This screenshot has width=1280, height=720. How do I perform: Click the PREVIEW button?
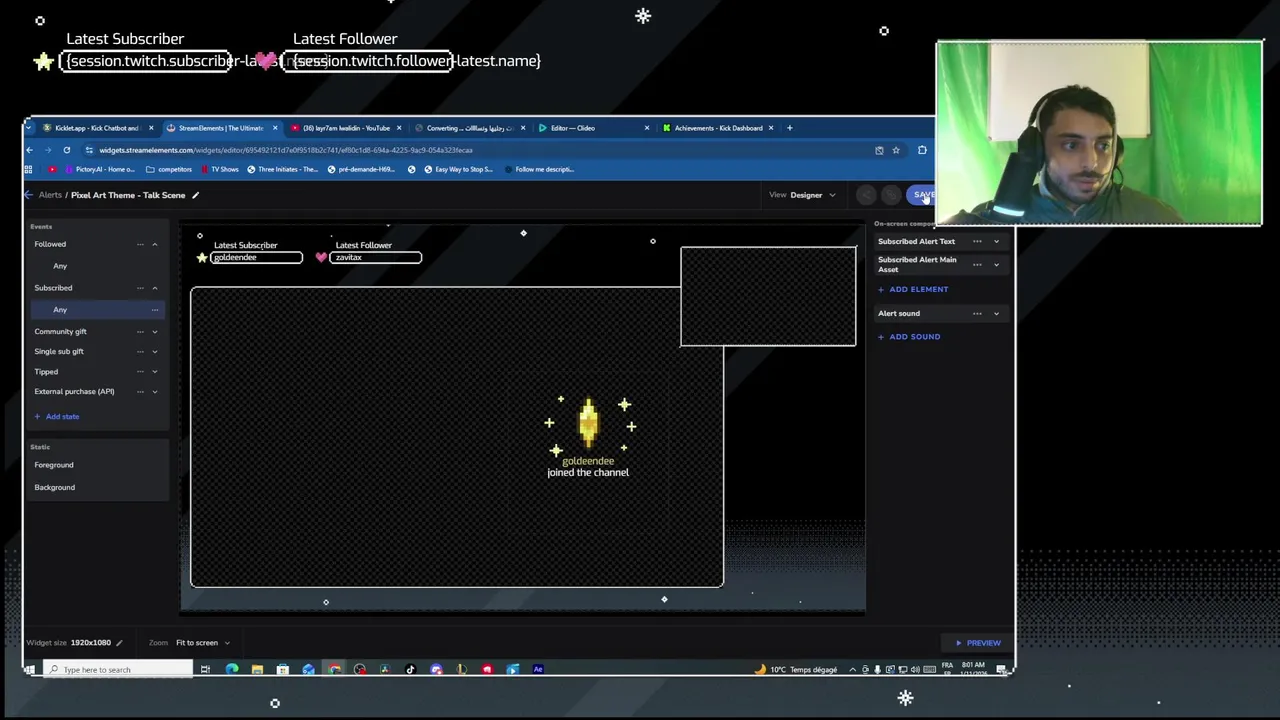tap(978, 643)
